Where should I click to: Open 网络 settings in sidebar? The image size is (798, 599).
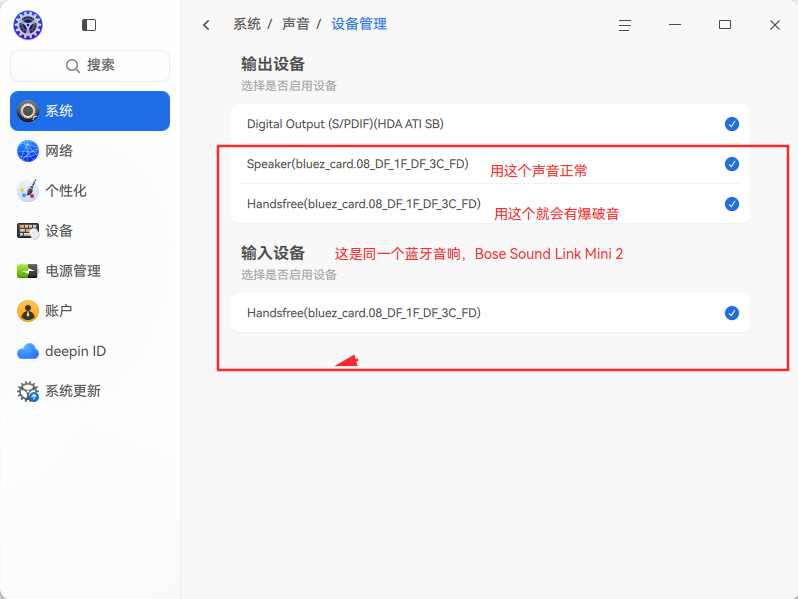pos(90,151)
